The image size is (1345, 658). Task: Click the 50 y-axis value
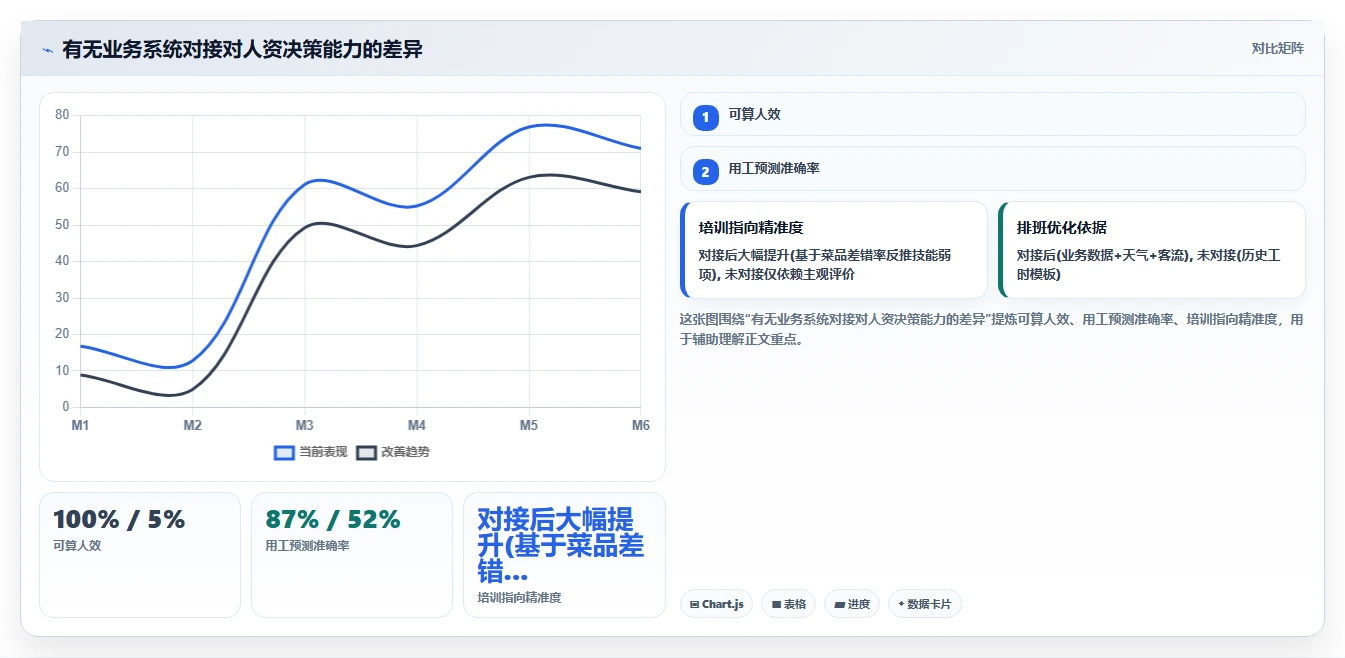pos(62,225)
